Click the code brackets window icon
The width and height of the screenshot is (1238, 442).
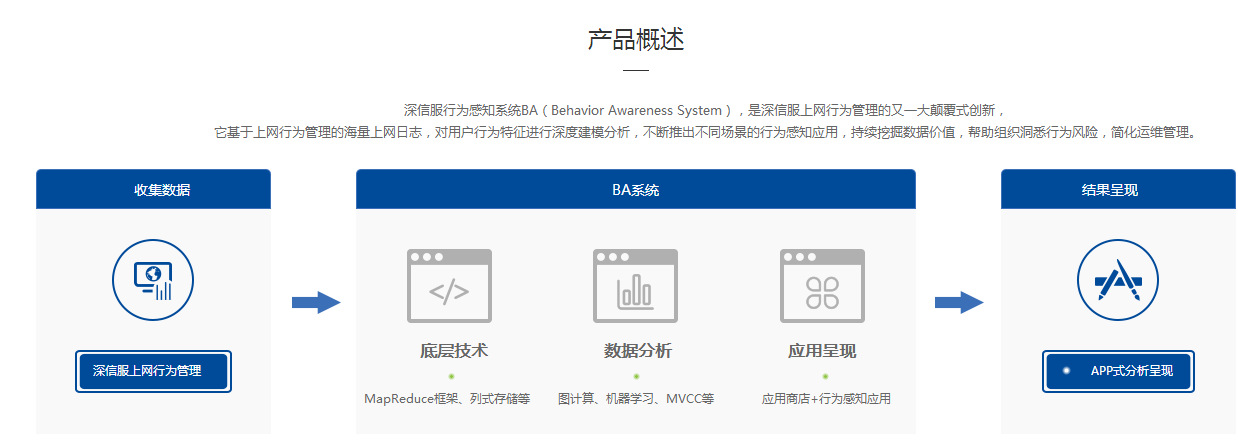(x=449, y=286)
